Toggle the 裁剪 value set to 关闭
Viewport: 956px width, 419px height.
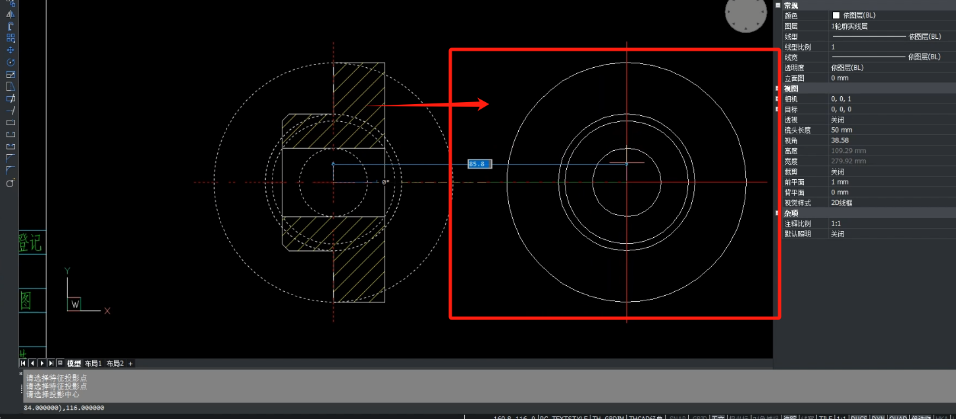point(892,171)
